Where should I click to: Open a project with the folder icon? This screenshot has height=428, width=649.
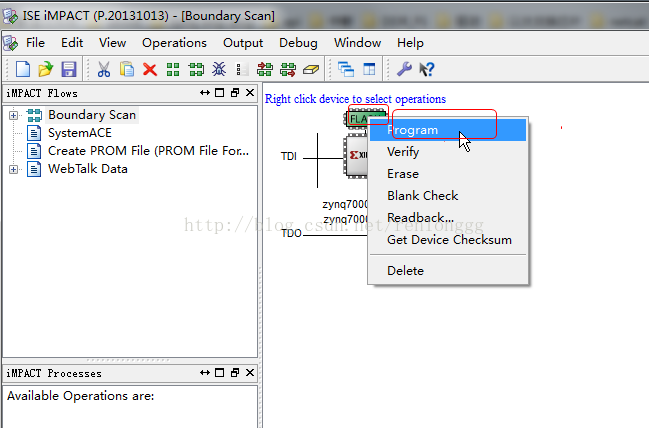(46, 69)
